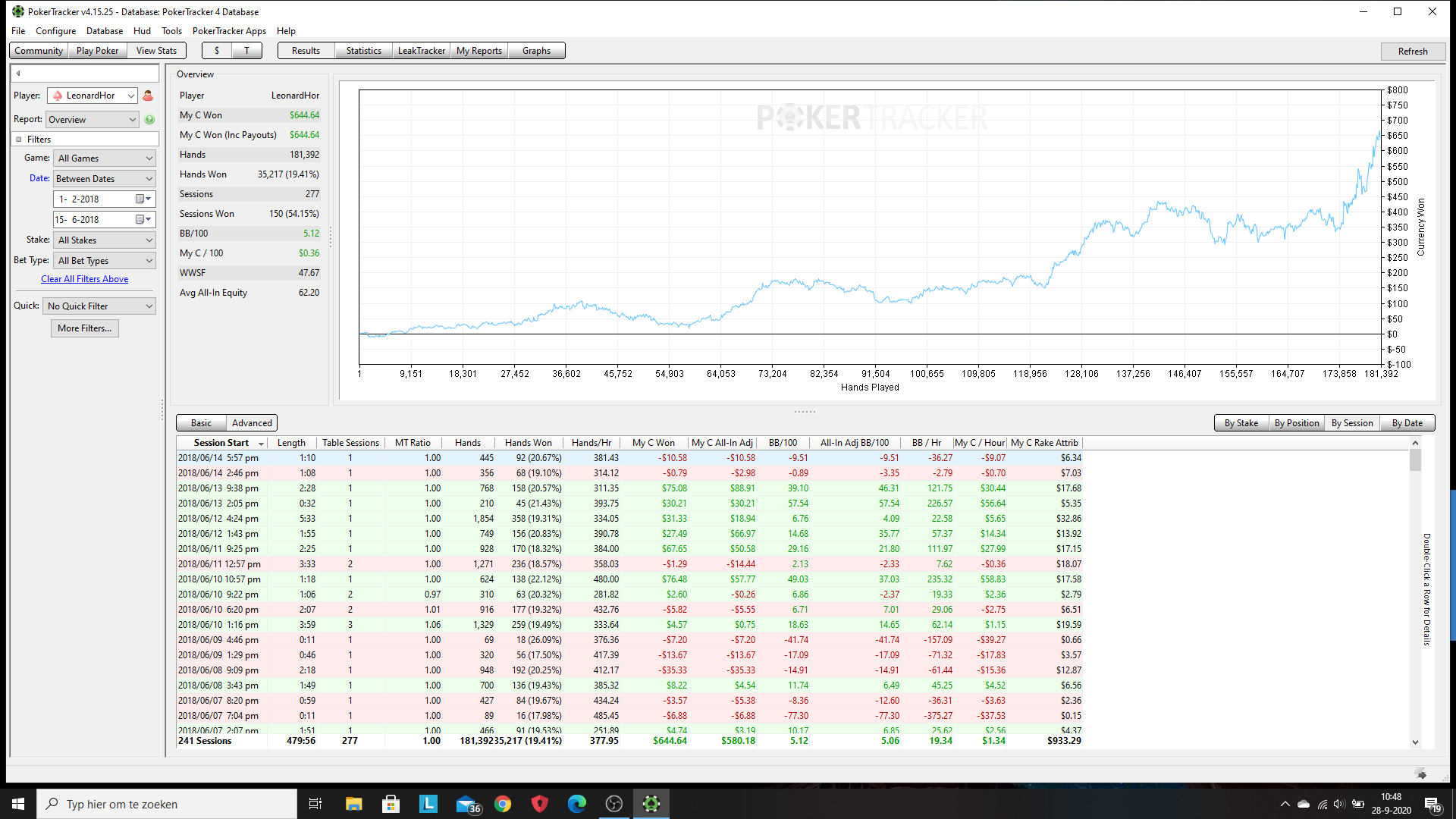Open the Game All Games dropdown
The height and width of the screenshot is (819, 1456).
click(x=105, y=158)
